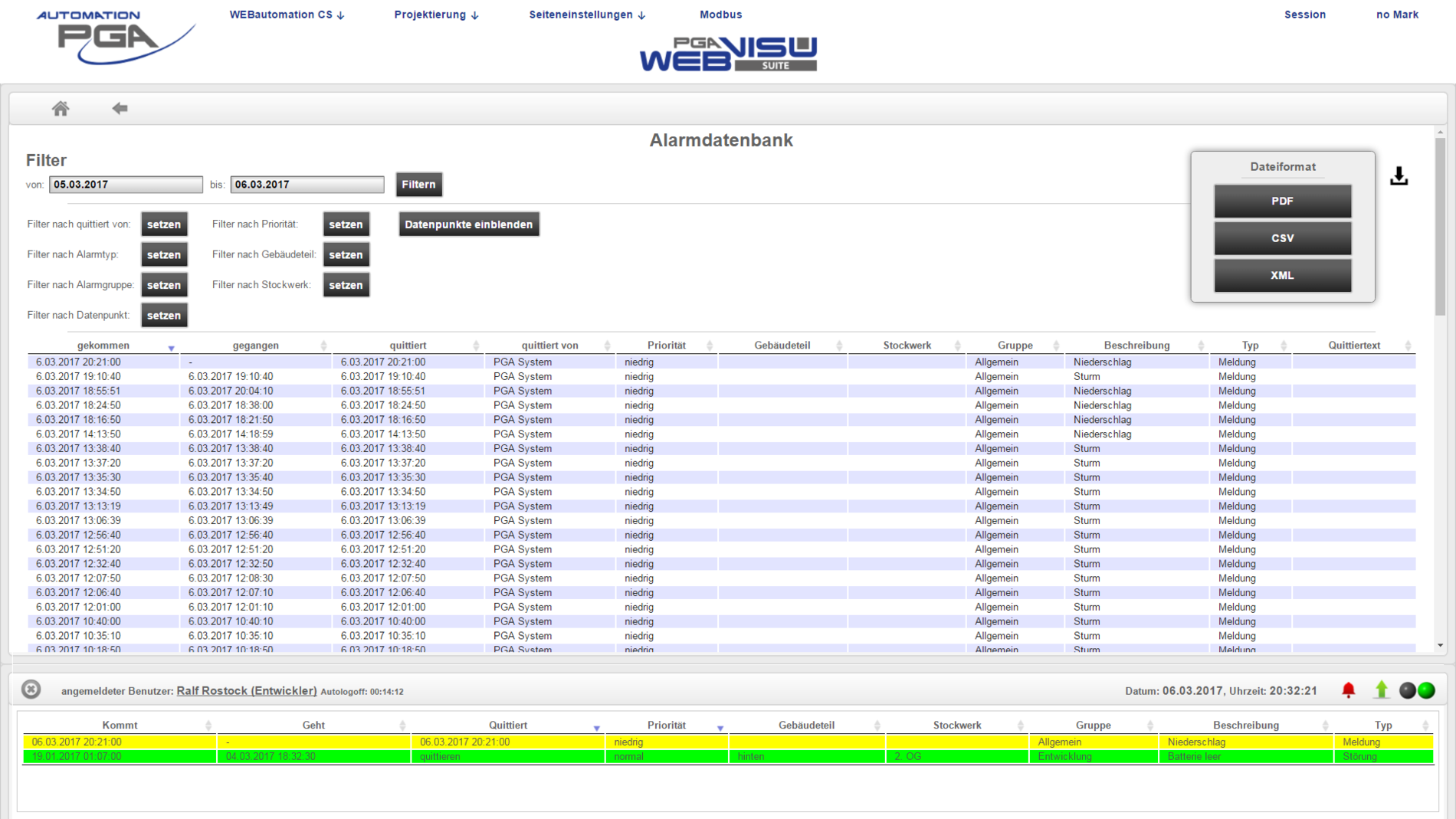Expand the Seiteneinstellungen dropdown

pyautogui.click(x=587, y=15)
